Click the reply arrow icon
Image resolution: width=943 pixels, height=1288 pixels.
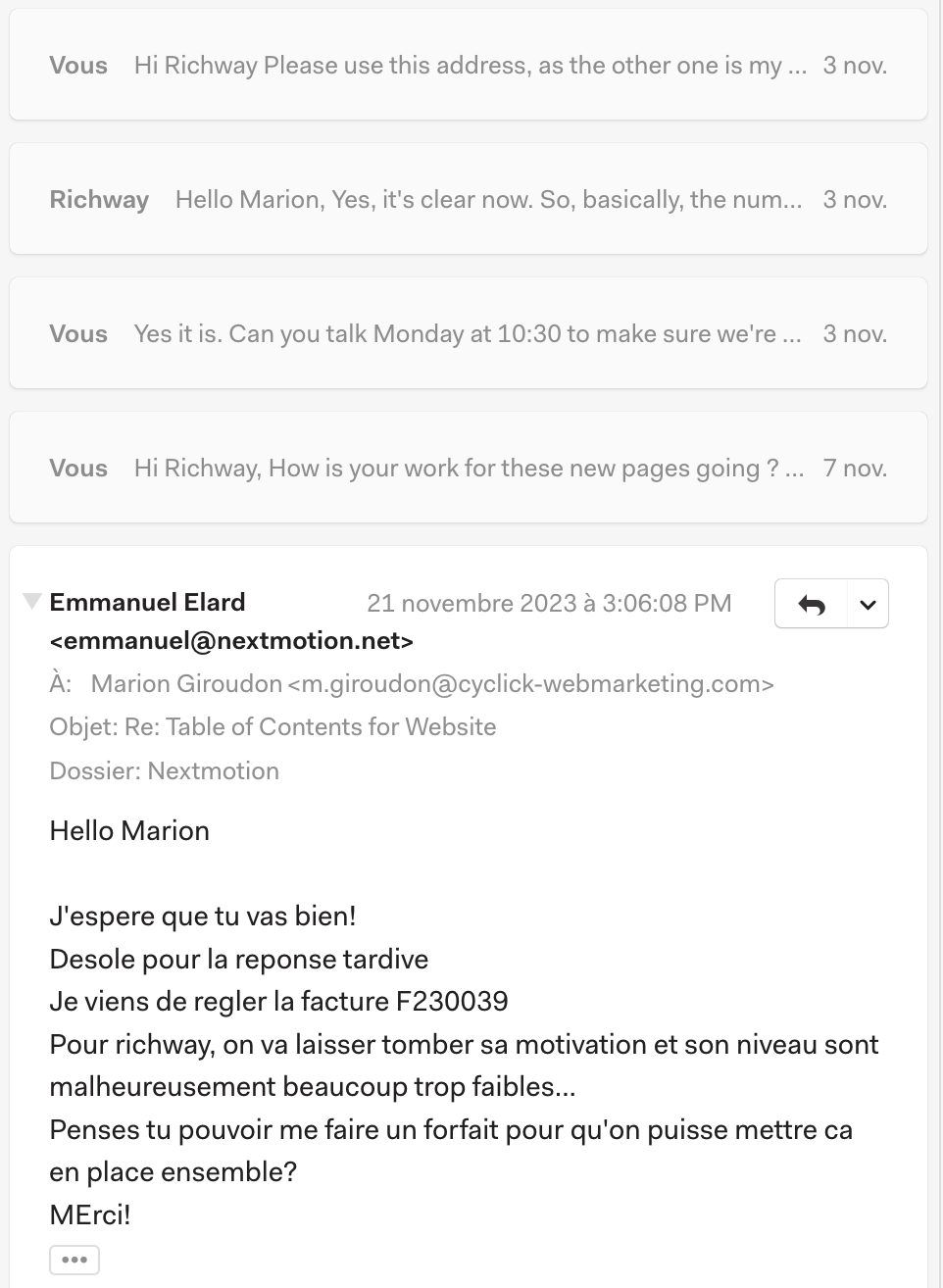point(812,605)
